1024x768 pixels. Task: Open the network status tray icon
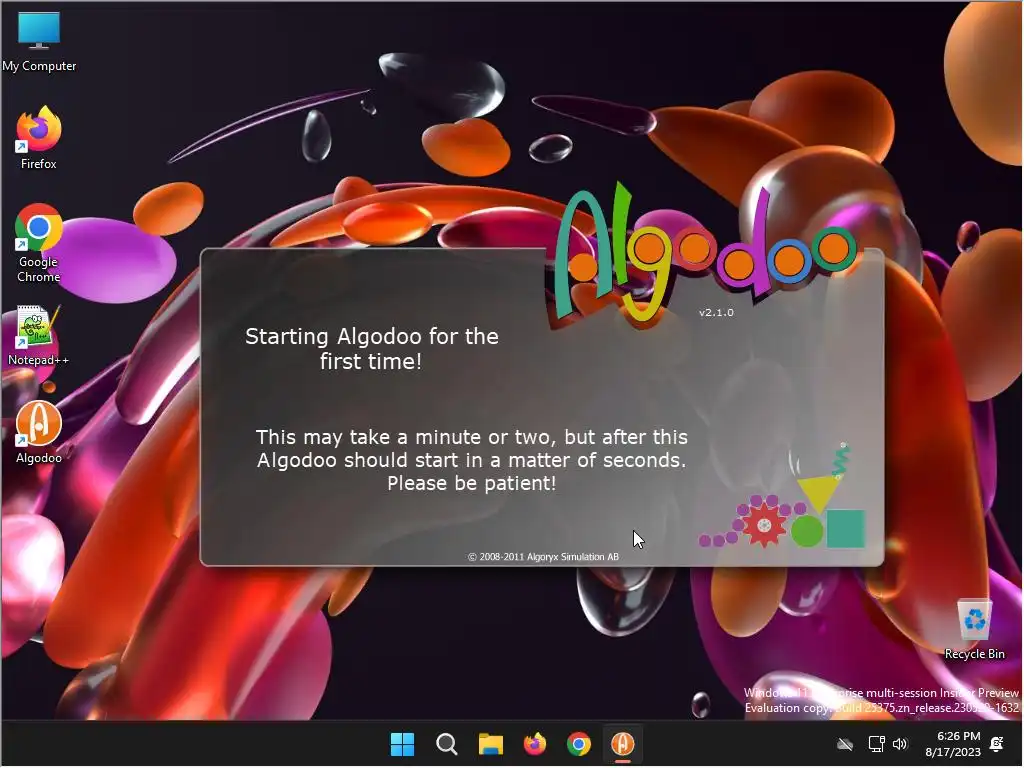(x=876, y=744)
